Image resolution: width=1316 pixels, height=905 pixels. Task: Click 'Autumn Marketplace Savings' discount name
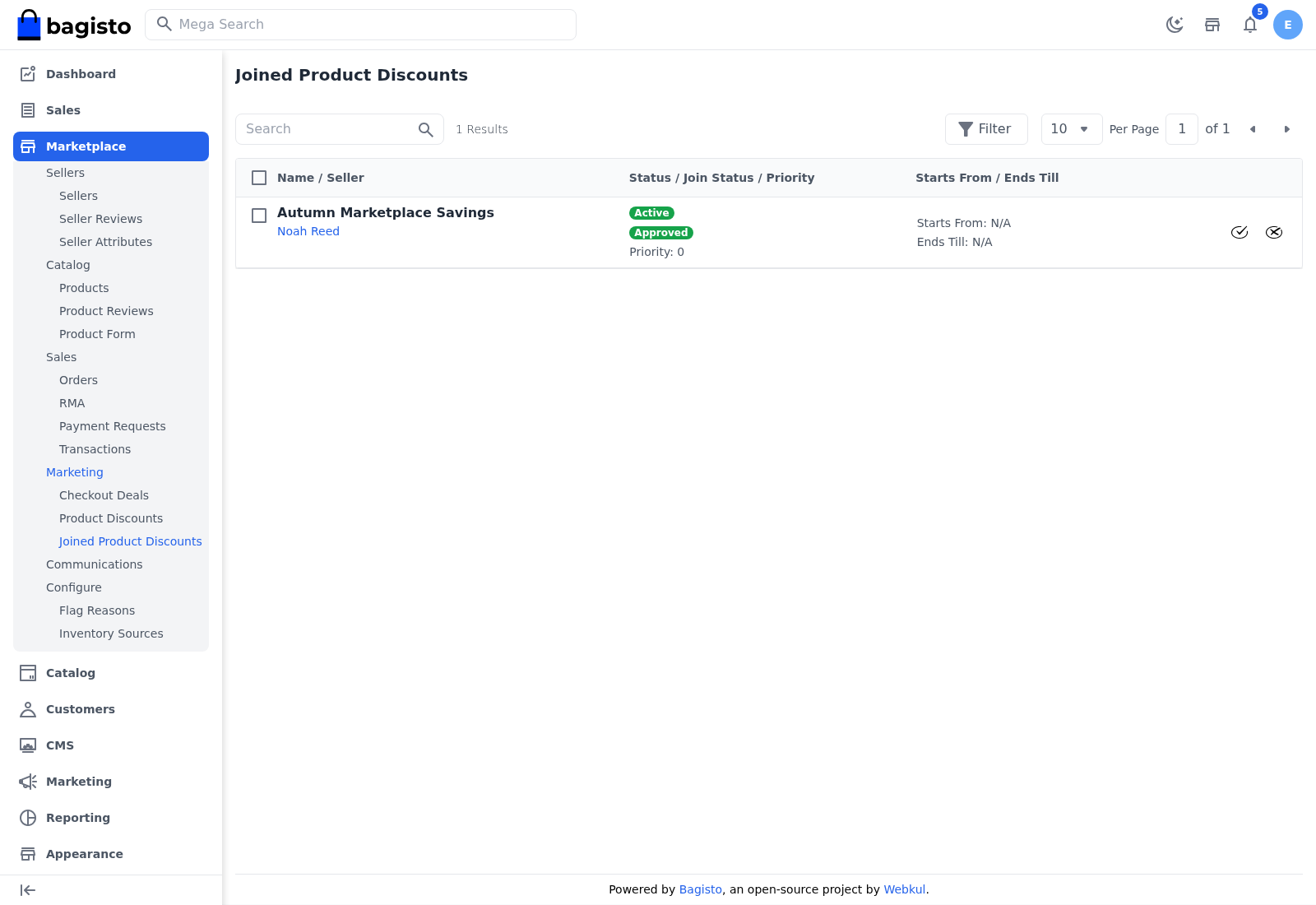point(386,212)
